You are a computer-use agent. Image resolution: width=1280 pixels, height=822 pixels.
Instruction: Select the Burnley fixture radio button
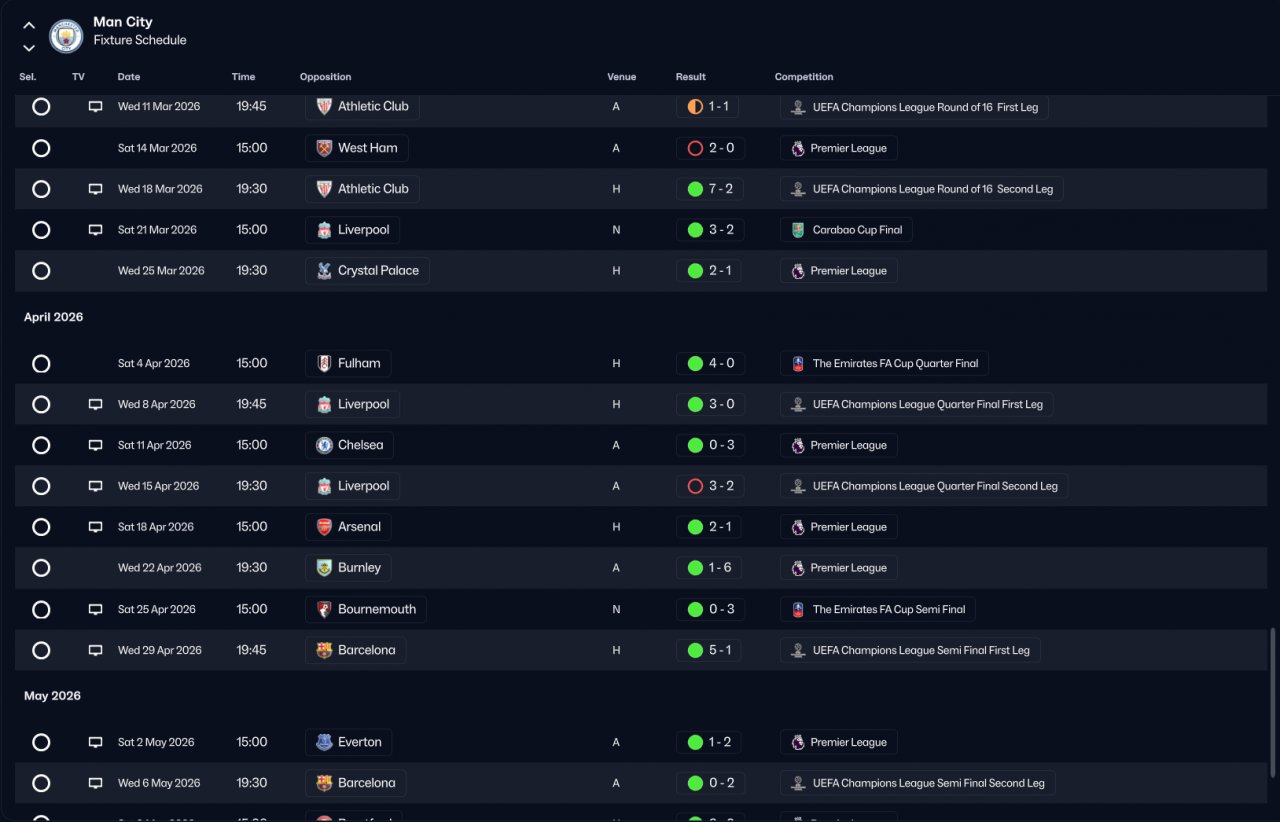pyautogui.click(x=41, y=568)
